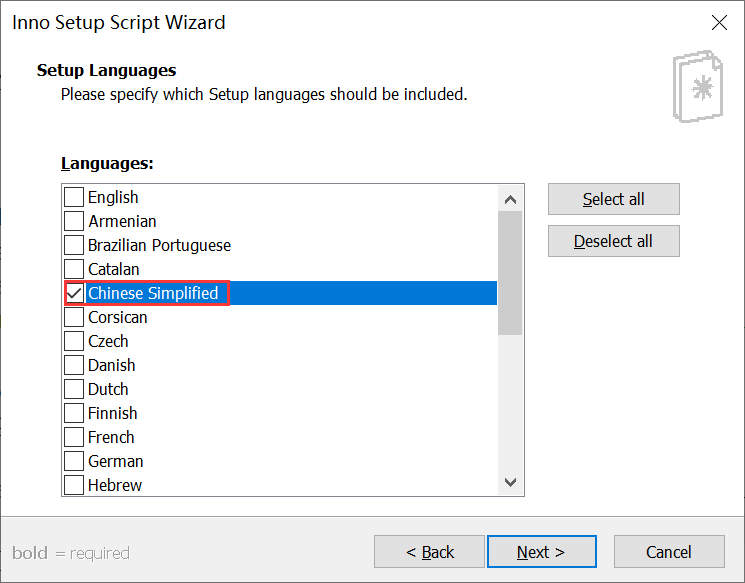This screenshot has height=583, width=745.
Task: Return with the Back button
Action: 429,552
